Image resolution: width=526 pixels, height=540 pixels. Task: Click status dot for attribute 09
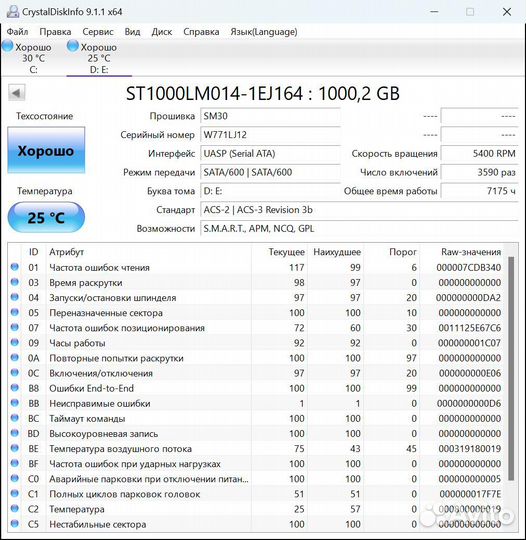(x=14, y=342)
